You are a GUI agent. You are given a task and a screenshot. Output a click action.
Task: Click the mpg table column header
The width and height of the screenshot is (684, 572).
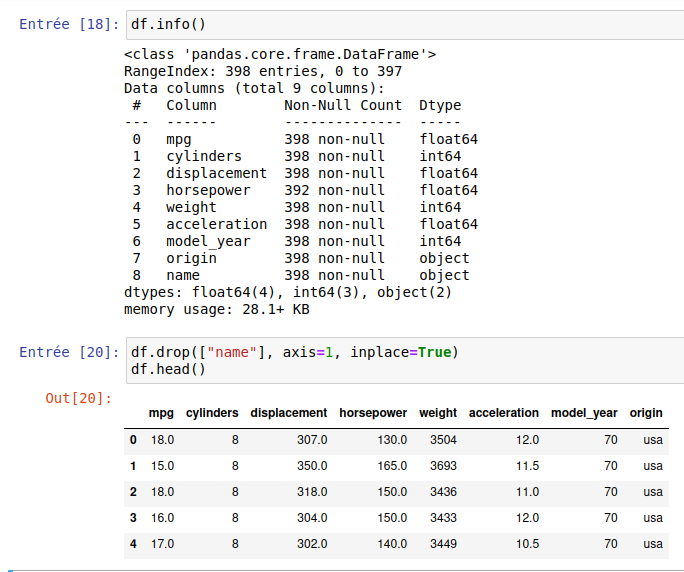click(161, 413)
